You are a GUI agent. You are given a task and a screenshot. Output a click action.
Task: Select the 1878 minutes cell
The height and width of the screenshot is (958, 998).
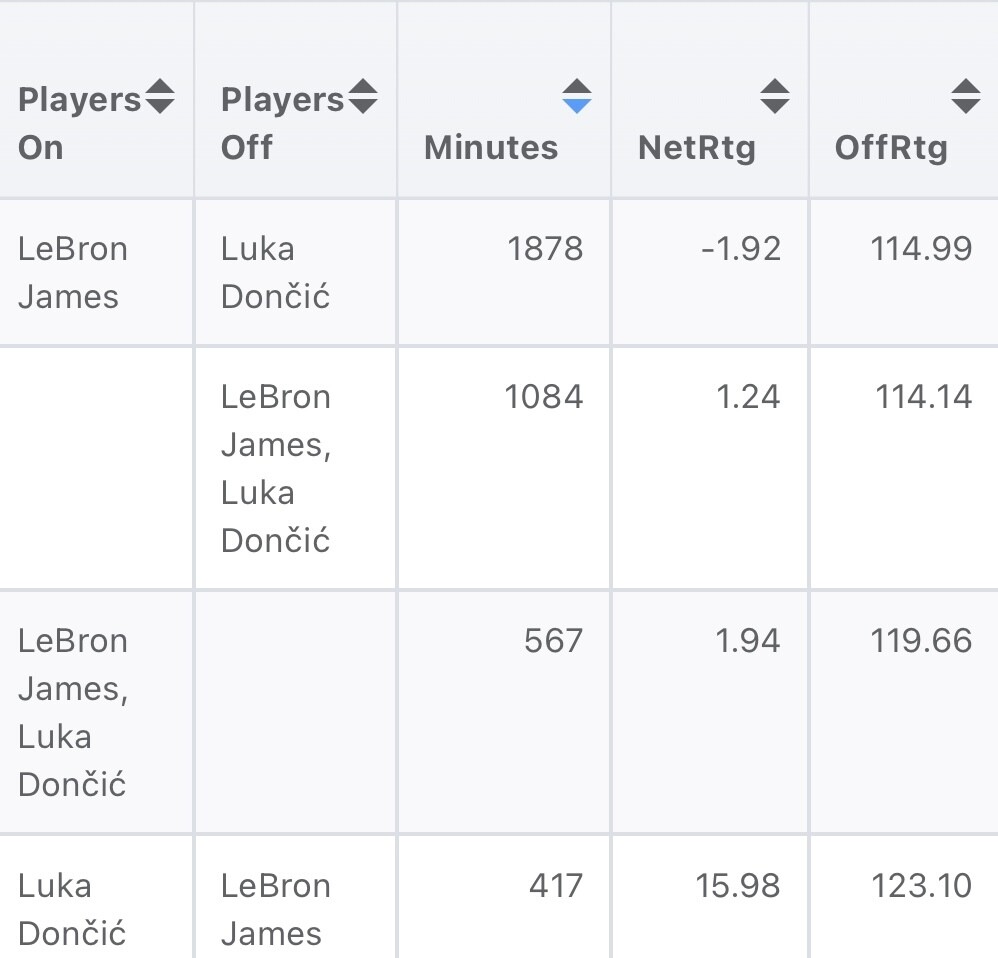[545, 249]
